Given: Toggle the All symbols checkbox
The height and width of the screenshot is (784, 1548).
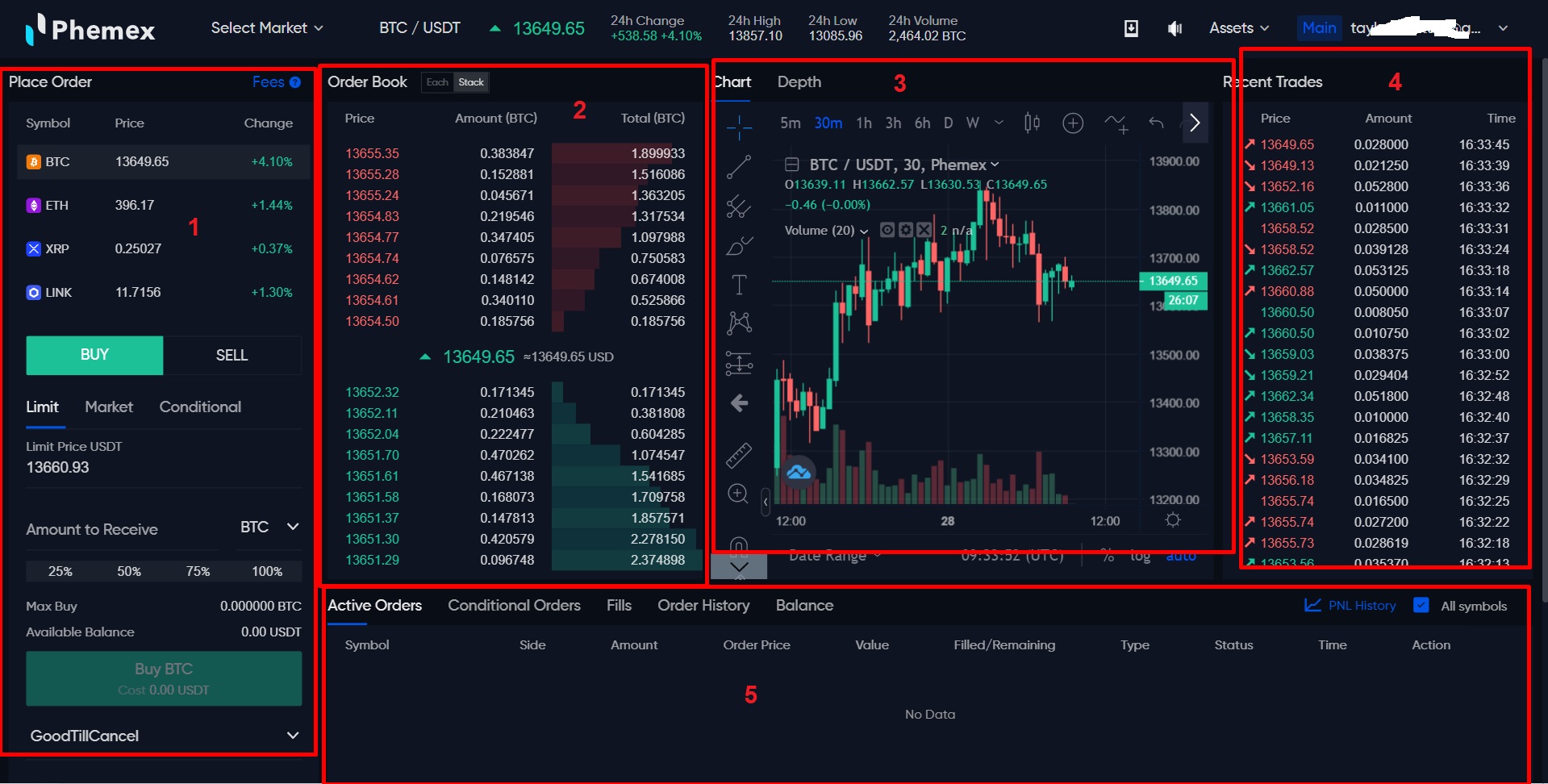Looking at the screenshot, I should pyautogui.click(x=1421, y=605).
